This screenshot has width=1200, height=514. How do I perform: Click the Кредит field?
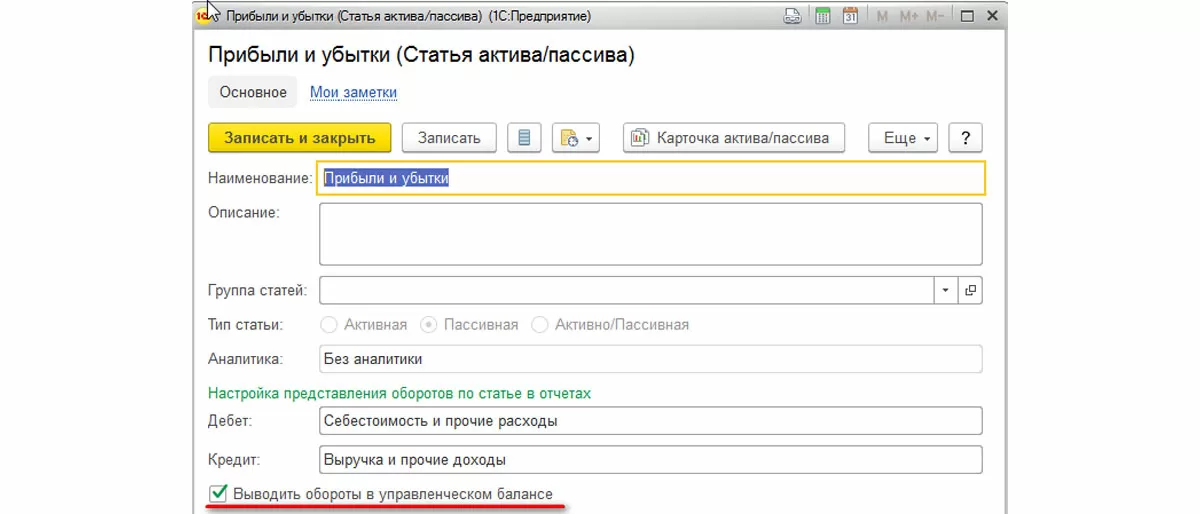point(651,460)
